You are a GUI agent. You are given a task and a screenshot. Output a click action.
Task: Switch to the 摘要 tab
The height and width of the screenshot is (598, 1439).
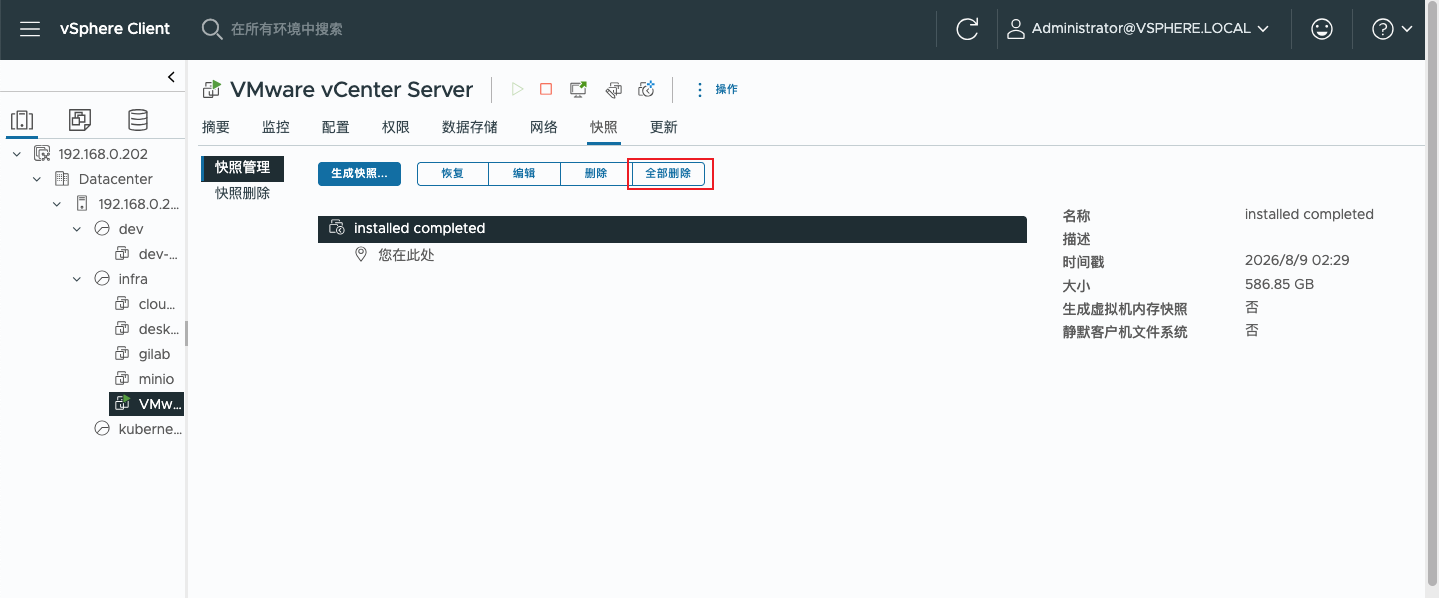pyautogui.click(x=216, y=127)
